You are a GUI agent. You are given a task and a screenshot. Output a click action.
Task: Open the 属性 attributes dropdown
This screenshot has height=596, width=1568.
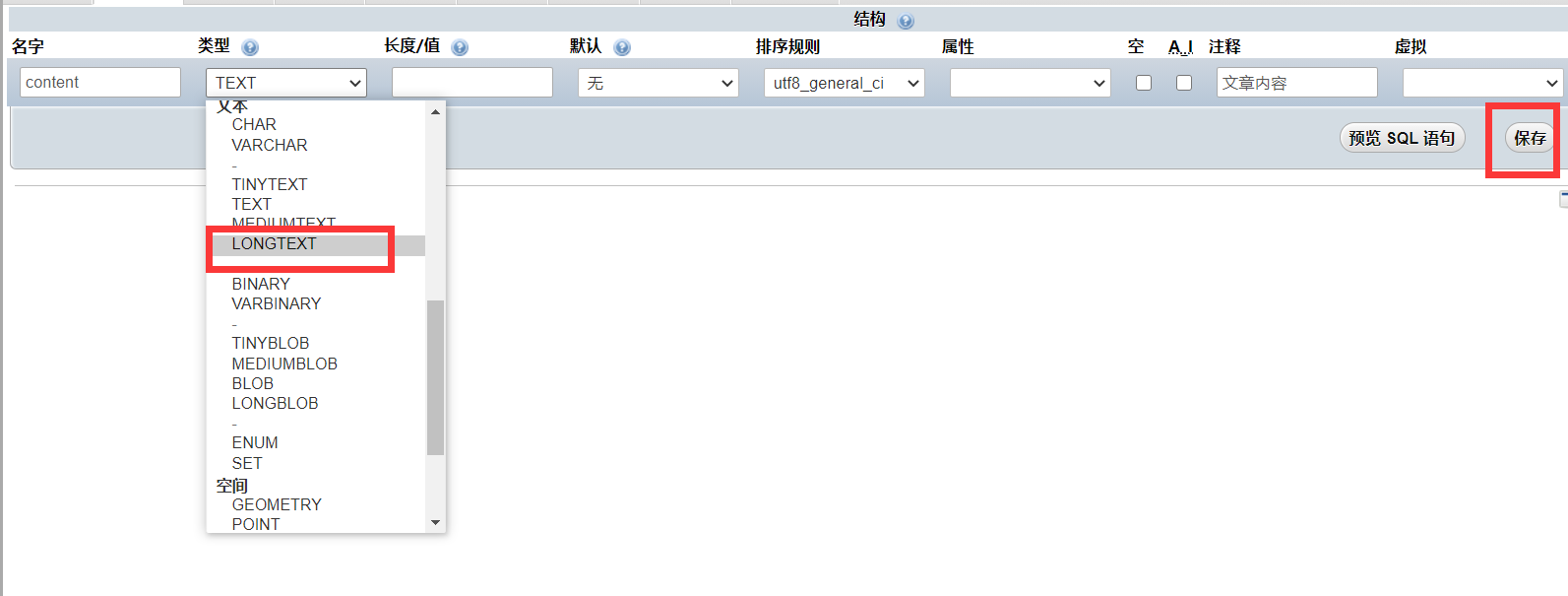(x=1030, y=84)
